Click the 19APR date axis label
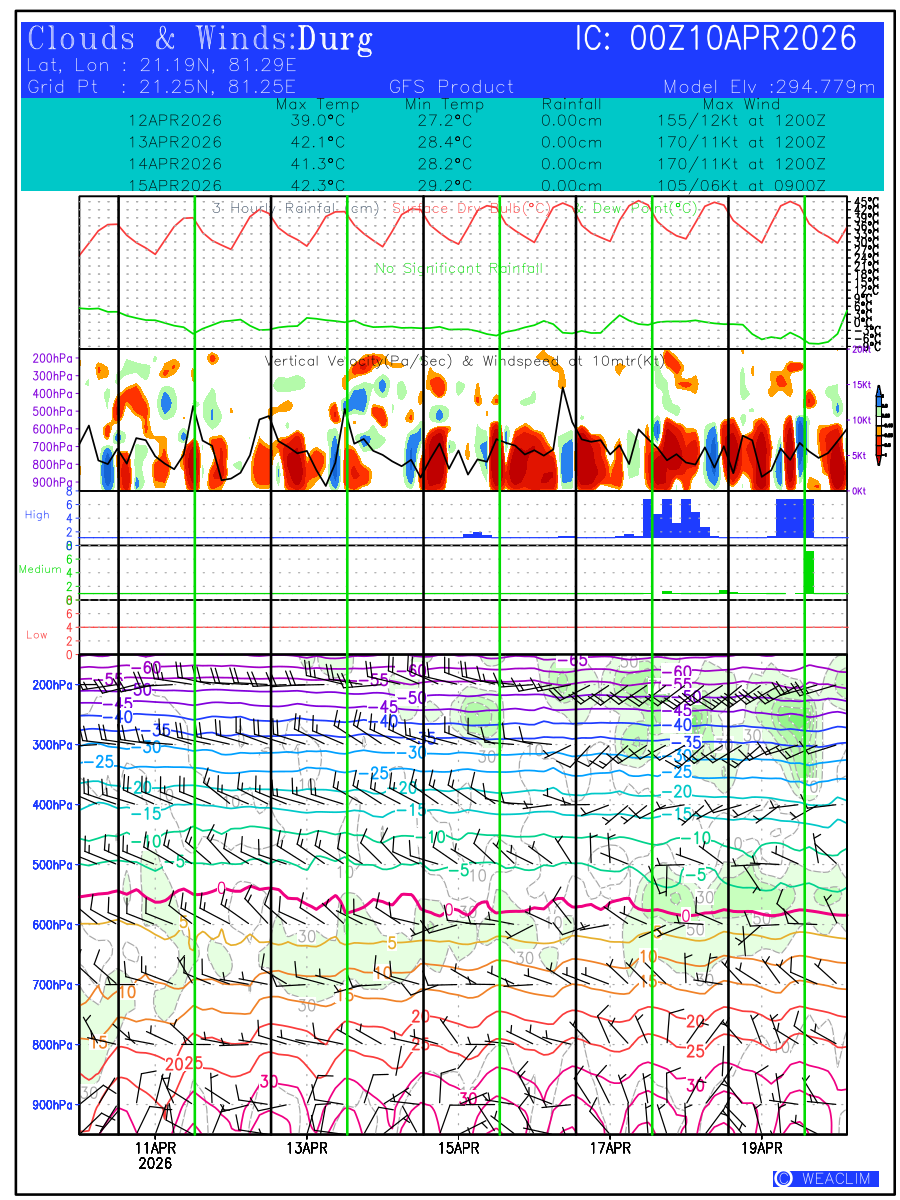This screenshot has width=900, height=1200. [x=762, y=1147]
